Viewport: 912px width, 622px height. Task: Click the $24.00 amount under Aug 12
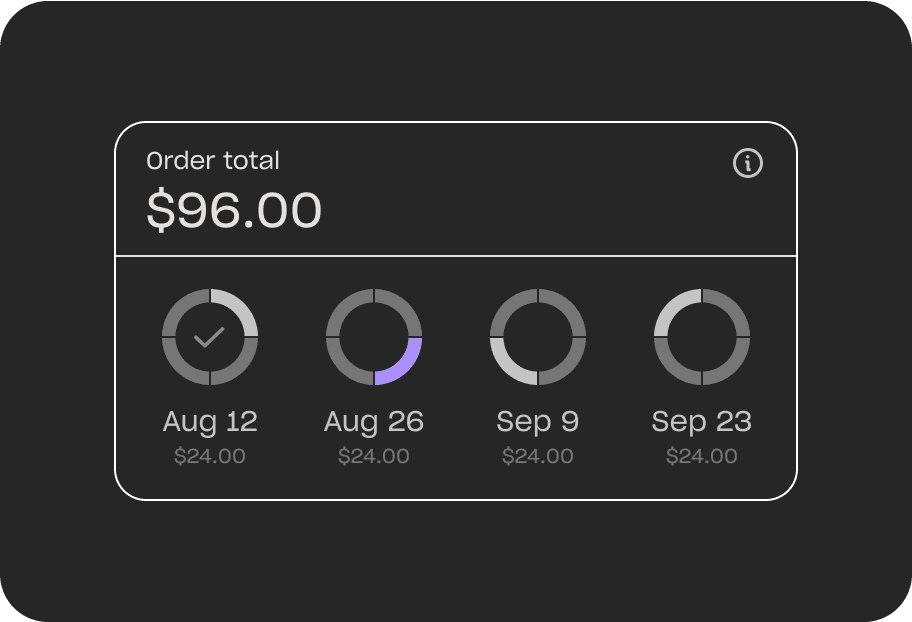coord(210,456)
